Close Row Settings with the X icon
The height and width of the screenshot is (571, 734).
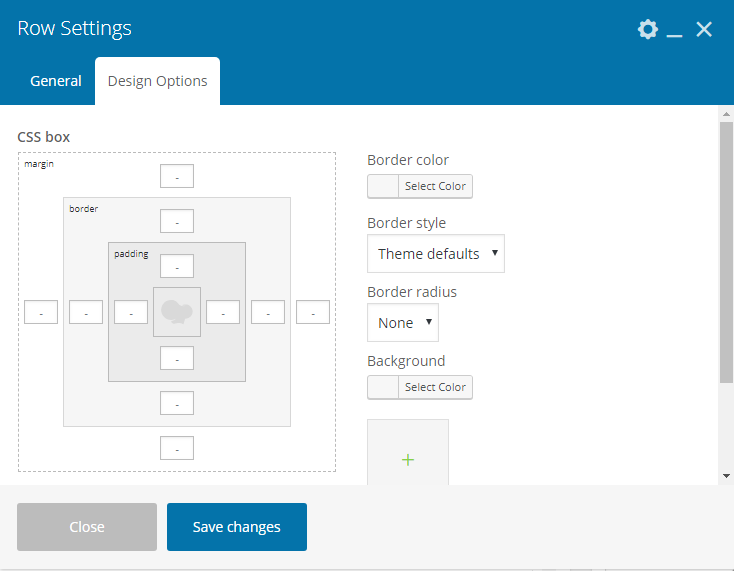(704, 29)
